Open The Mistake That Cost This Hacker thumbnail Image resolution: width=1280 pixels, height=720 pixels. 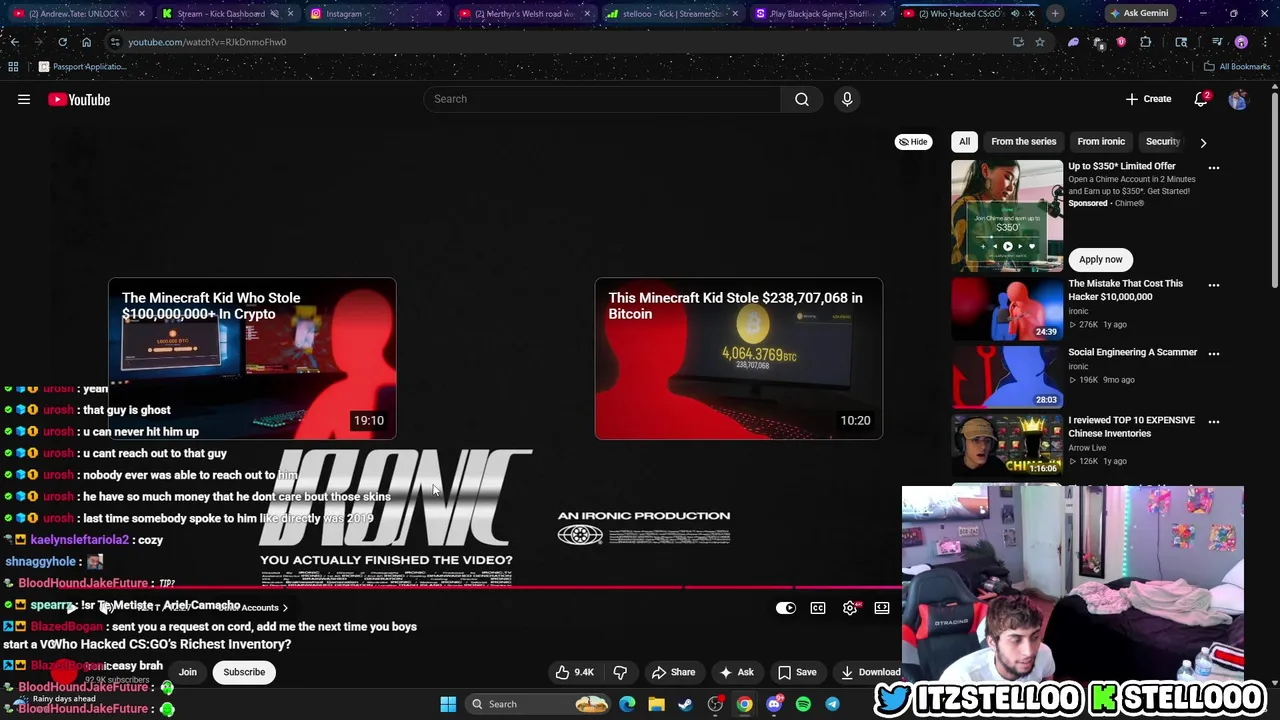(x=1007, y=308)
